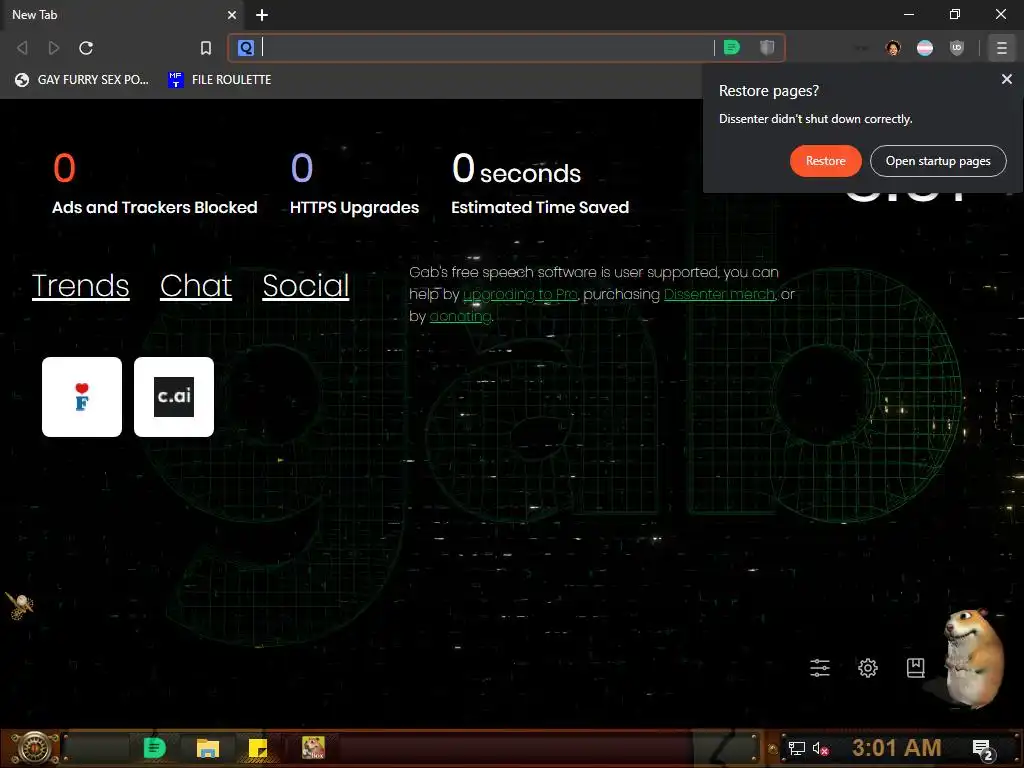Open the steampunk Start button

(34, 748)
